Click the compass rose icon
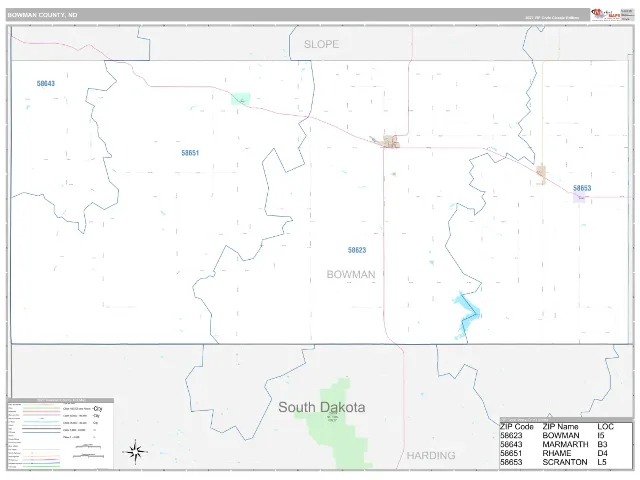 click(x=136, y=452)
